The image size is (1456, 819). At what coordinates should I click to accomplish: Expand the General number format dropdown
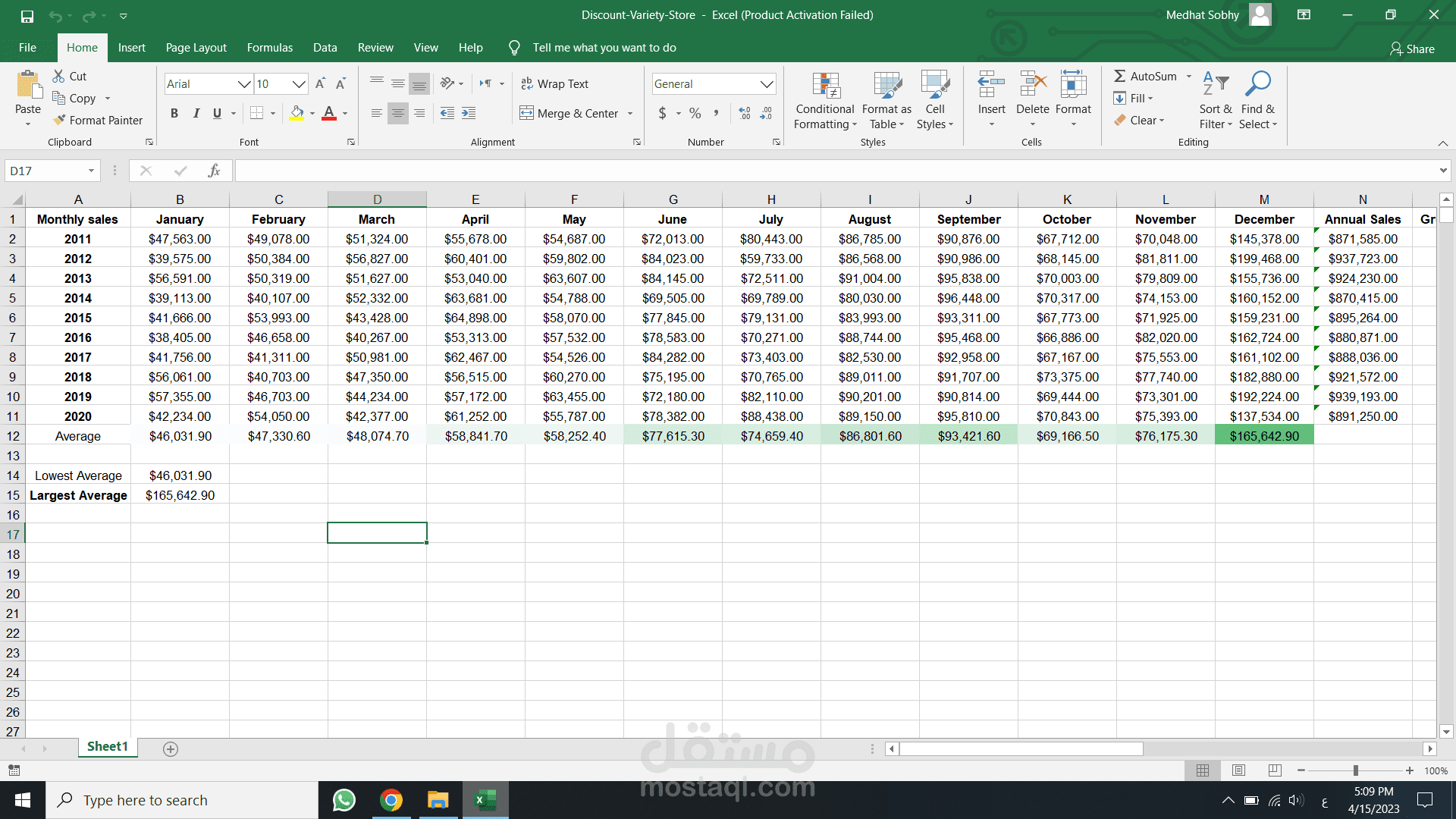767,84
